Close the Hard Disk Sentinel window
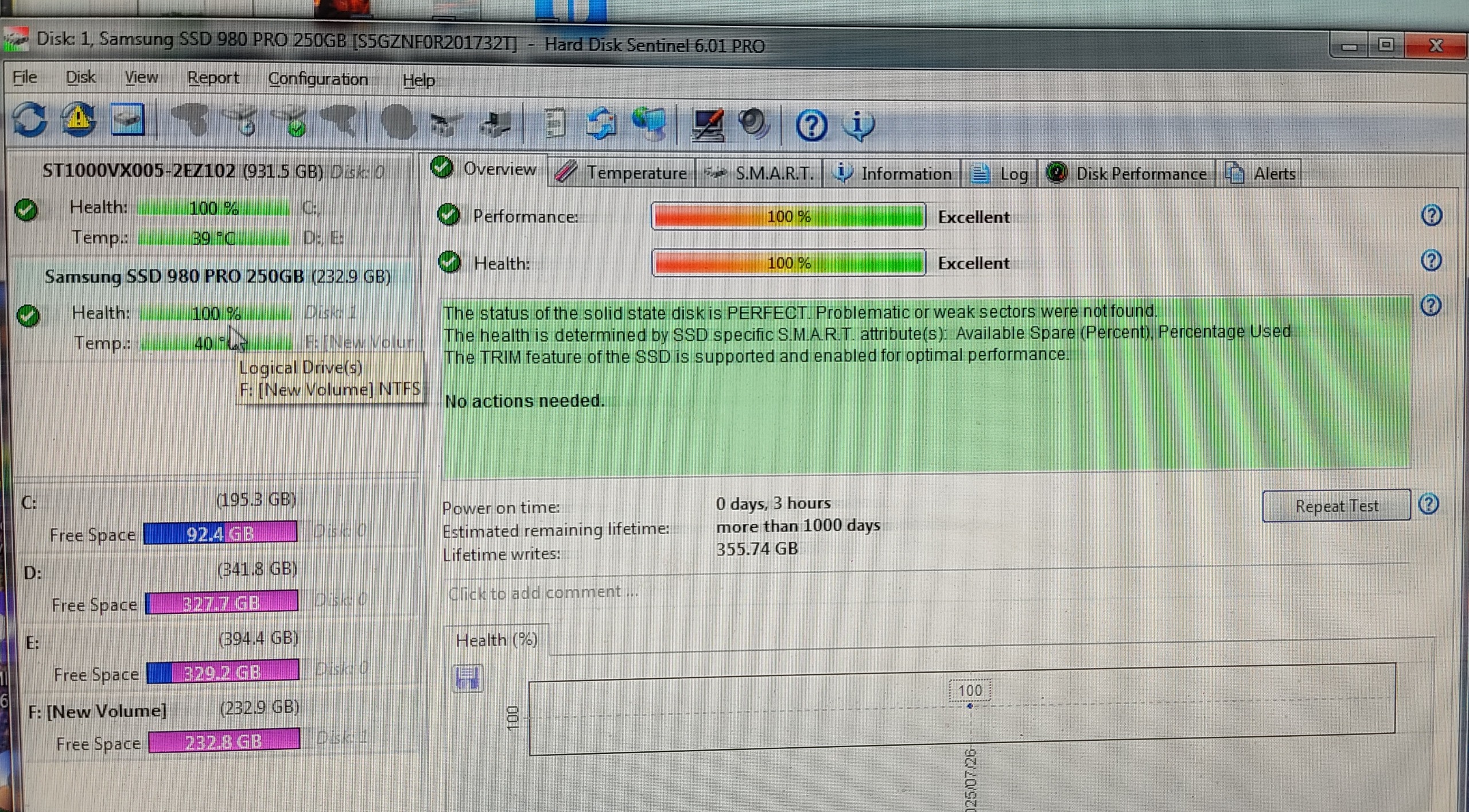 (x=1436, y=45)
